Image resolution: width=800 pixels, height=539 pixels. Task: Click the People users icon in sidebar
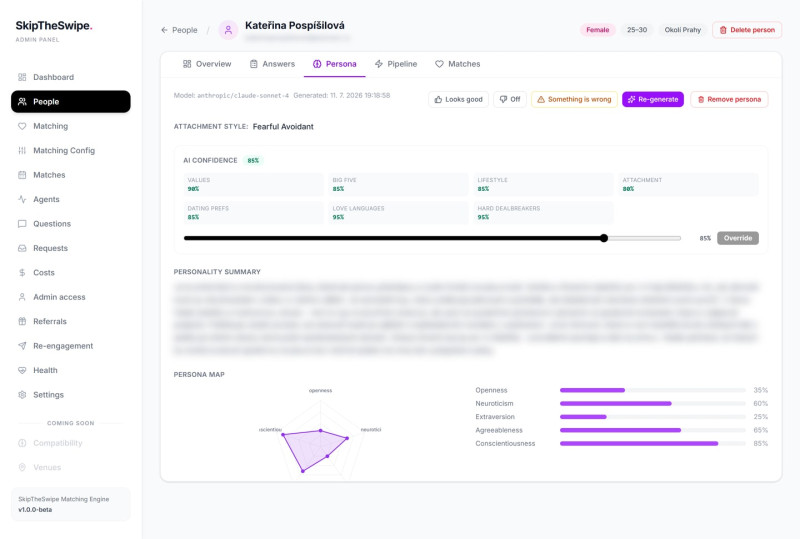pyautogui.click(x=22, y=102)
